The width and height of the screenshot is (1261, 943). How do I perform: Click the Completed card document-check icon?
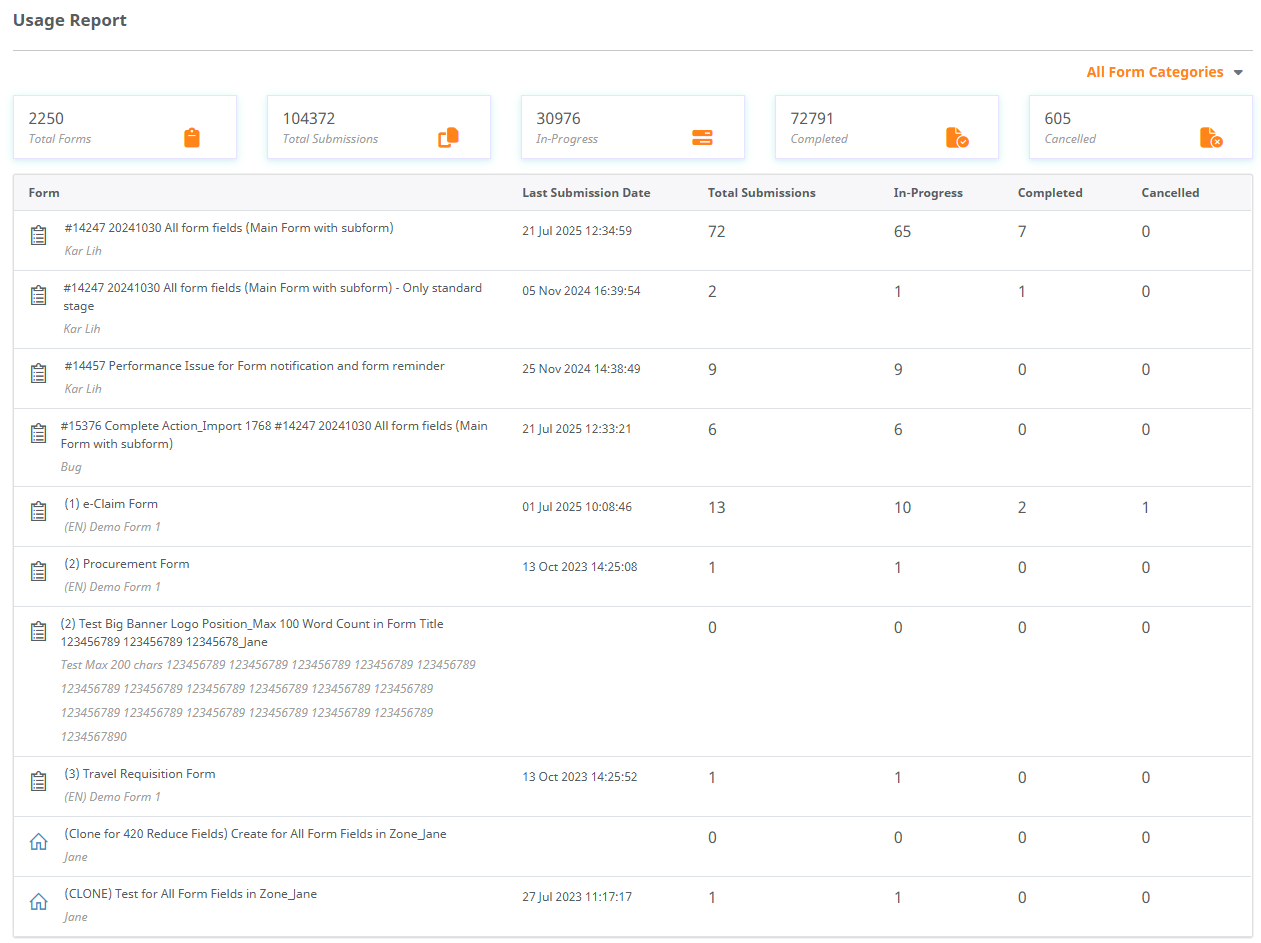957,138
